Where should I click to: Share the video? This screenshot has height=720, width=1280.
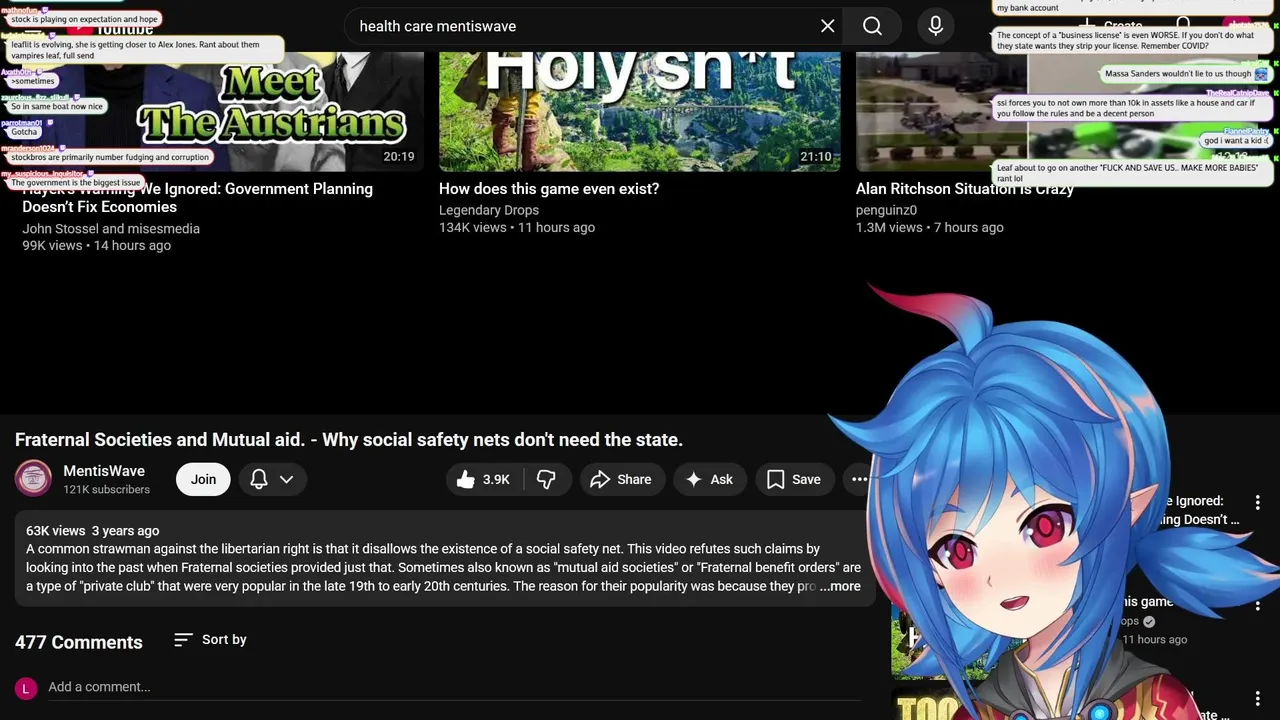pyautogui.click(x=621, y=479)
